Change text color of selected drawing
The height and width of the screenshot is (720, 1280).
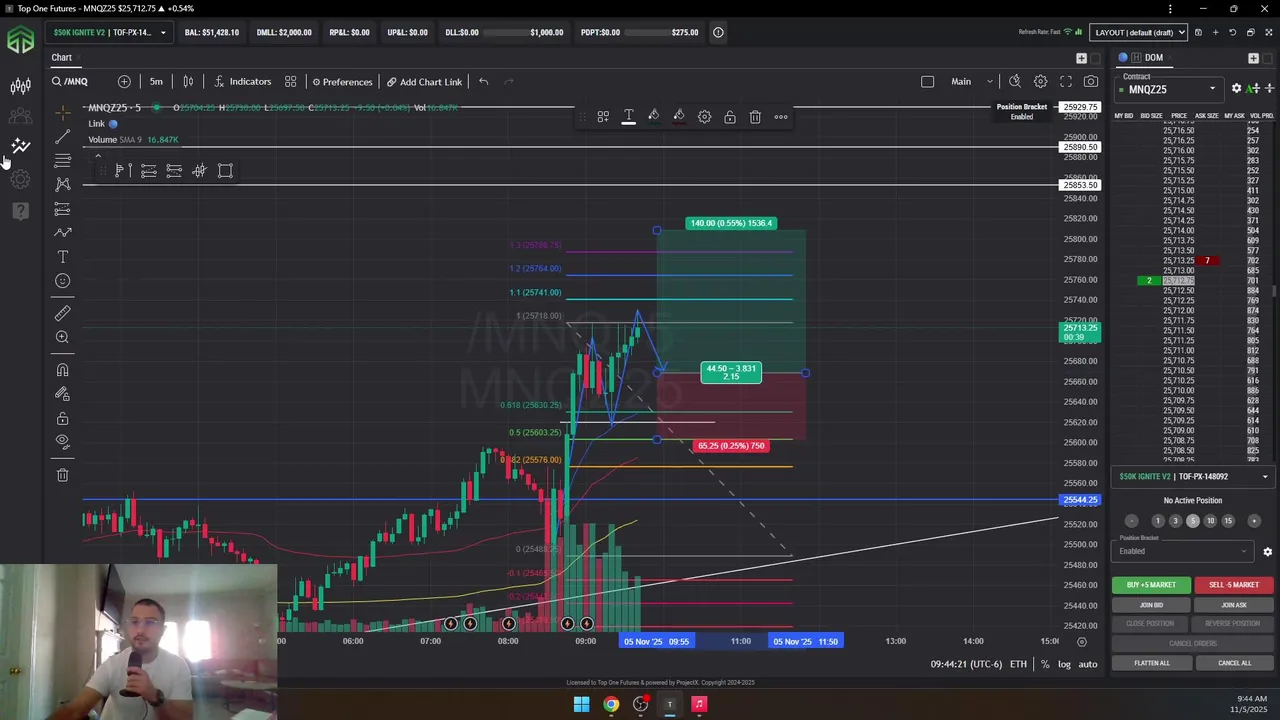pyautogui.click(x=628, y=117)
